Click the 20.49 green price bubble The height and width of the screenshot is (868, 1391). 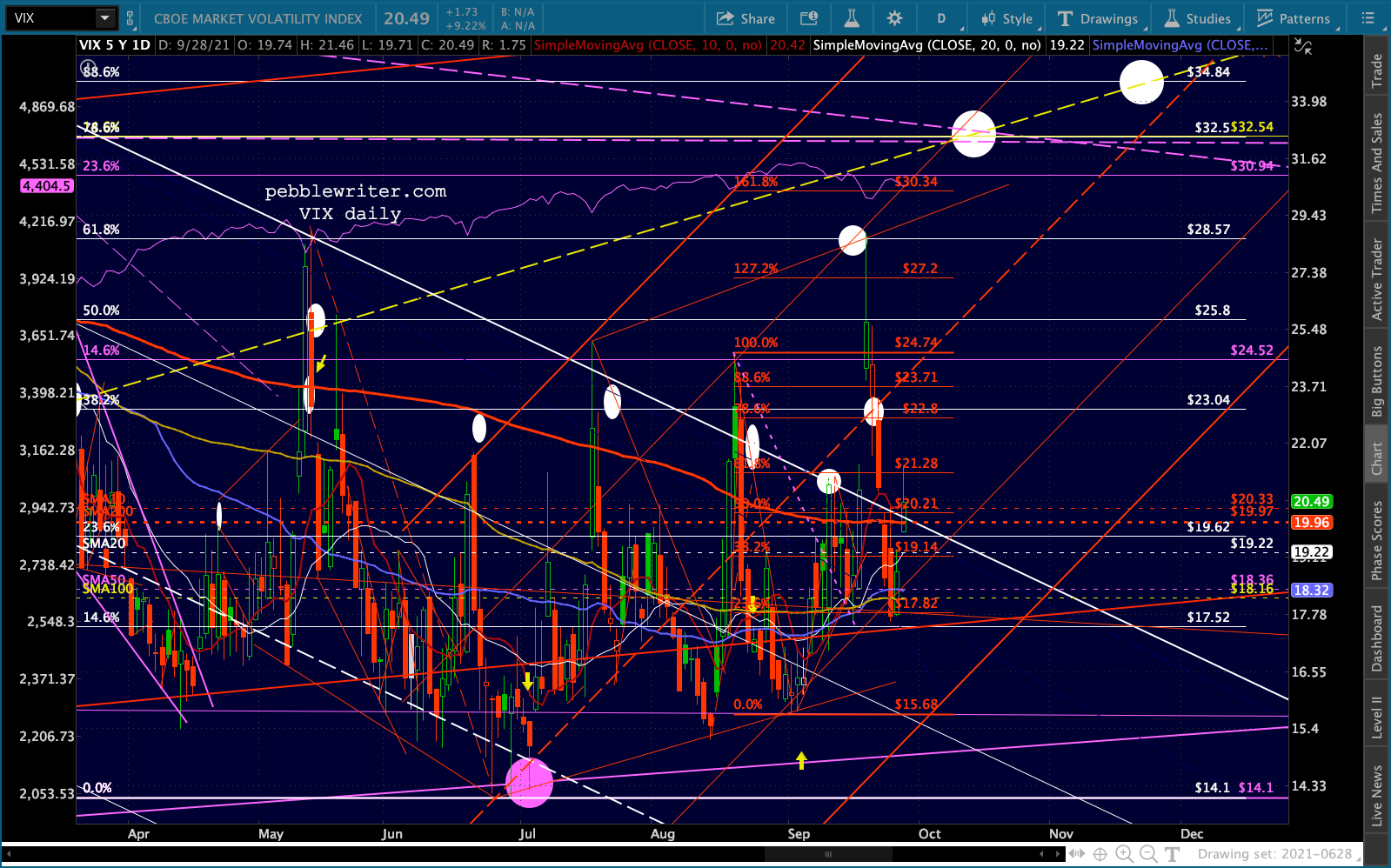point(1311,502)
